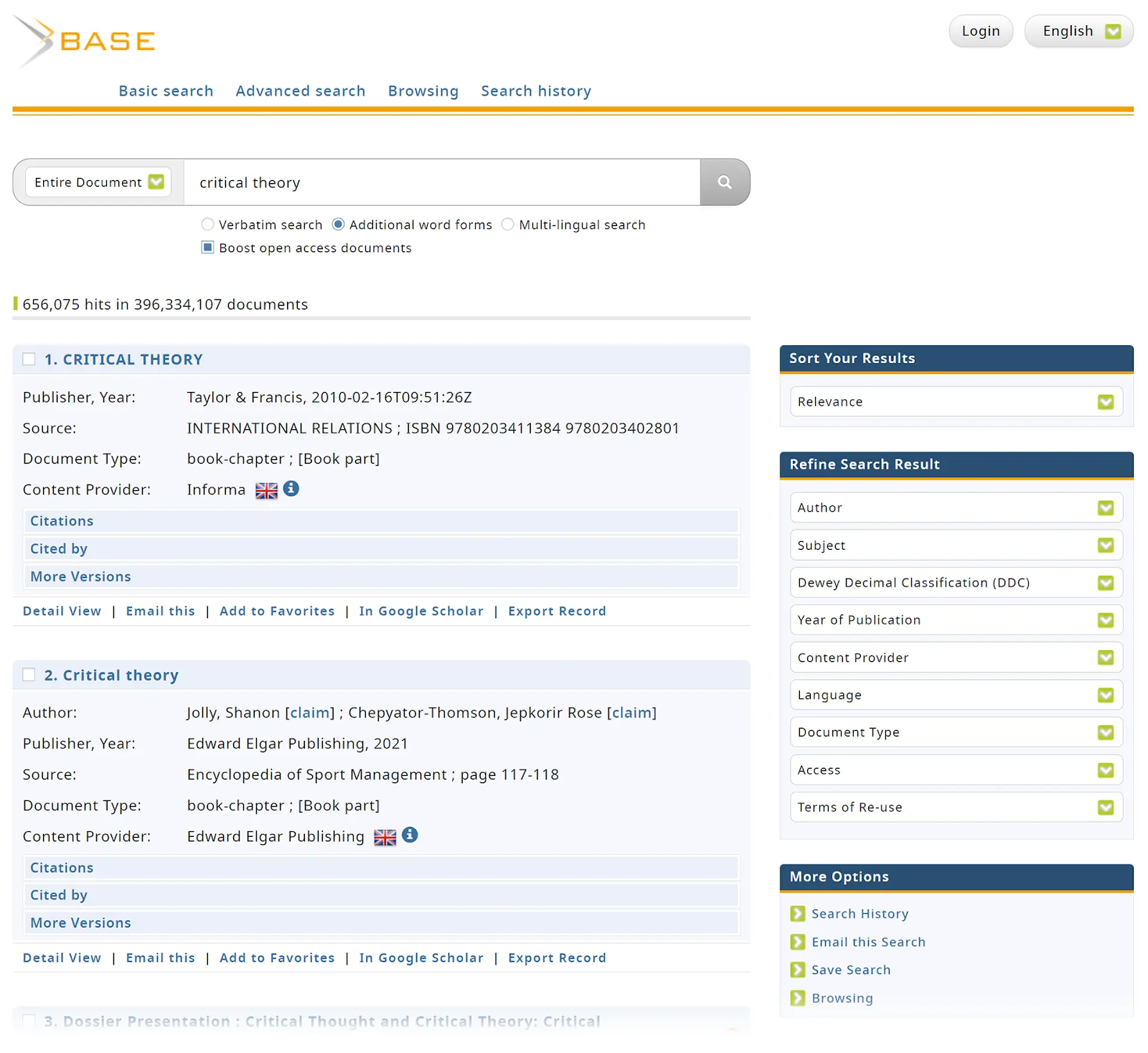Open the info icon next to Informa

[291, 489]
